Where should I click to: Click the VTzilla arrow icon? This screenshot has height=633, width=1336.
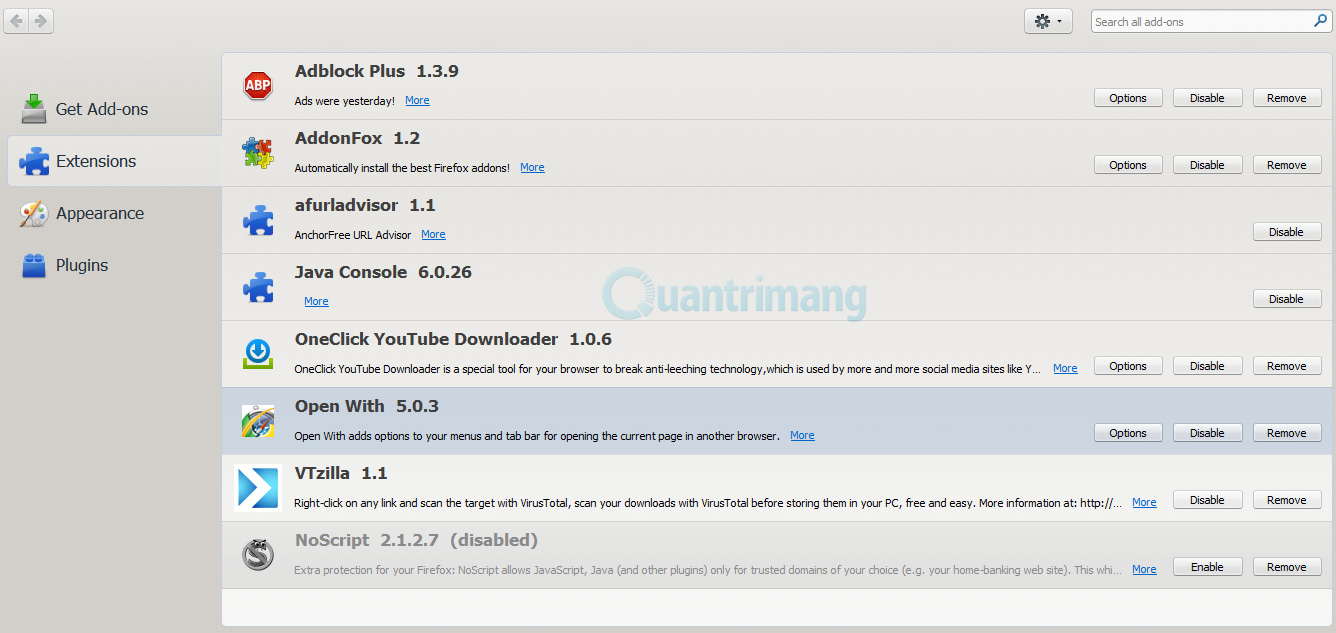pyautogui.click(x=258, y=488)
